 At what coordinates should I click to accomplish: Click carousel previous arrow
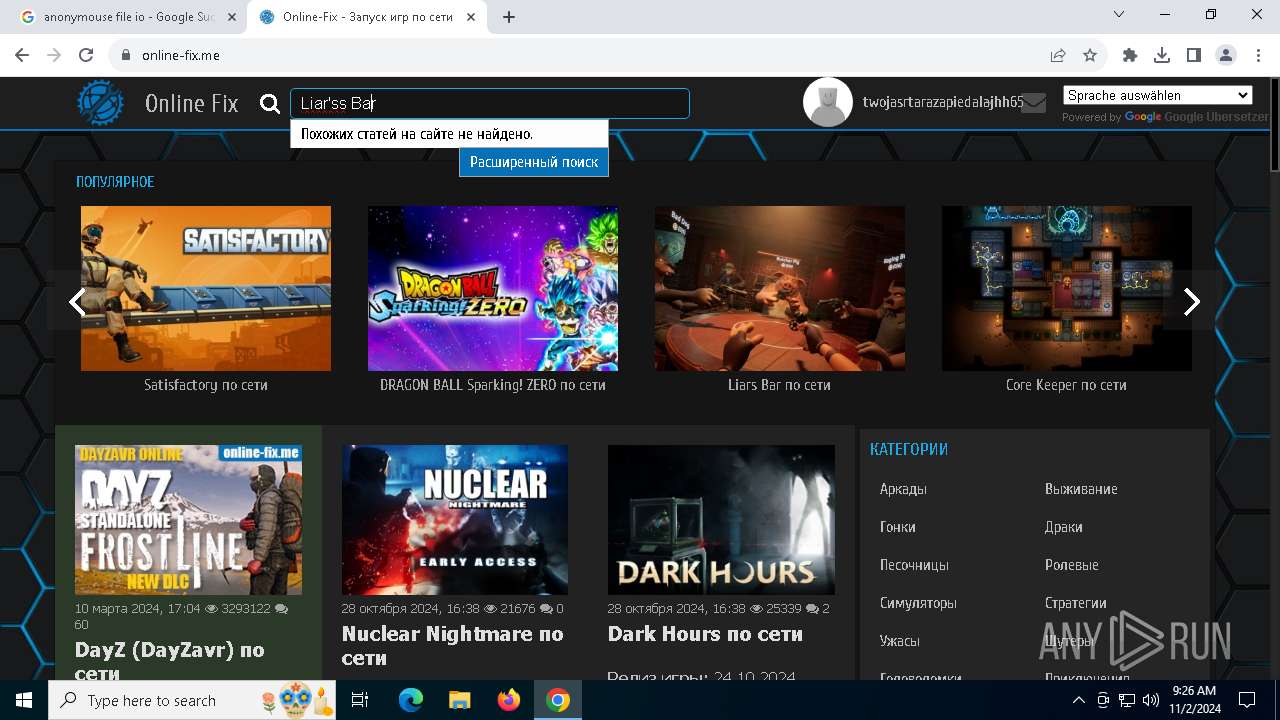(76, 302)
